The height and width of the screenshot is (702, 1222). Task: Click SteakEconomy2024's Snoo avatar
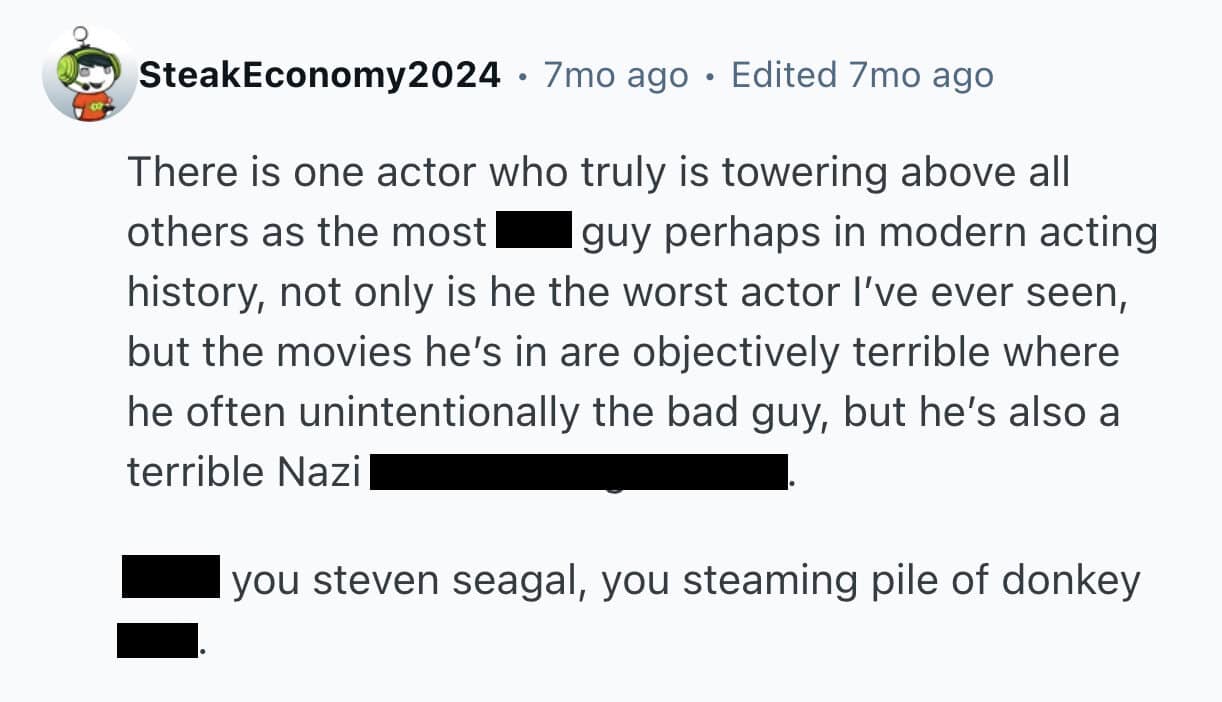pos(90,75)
